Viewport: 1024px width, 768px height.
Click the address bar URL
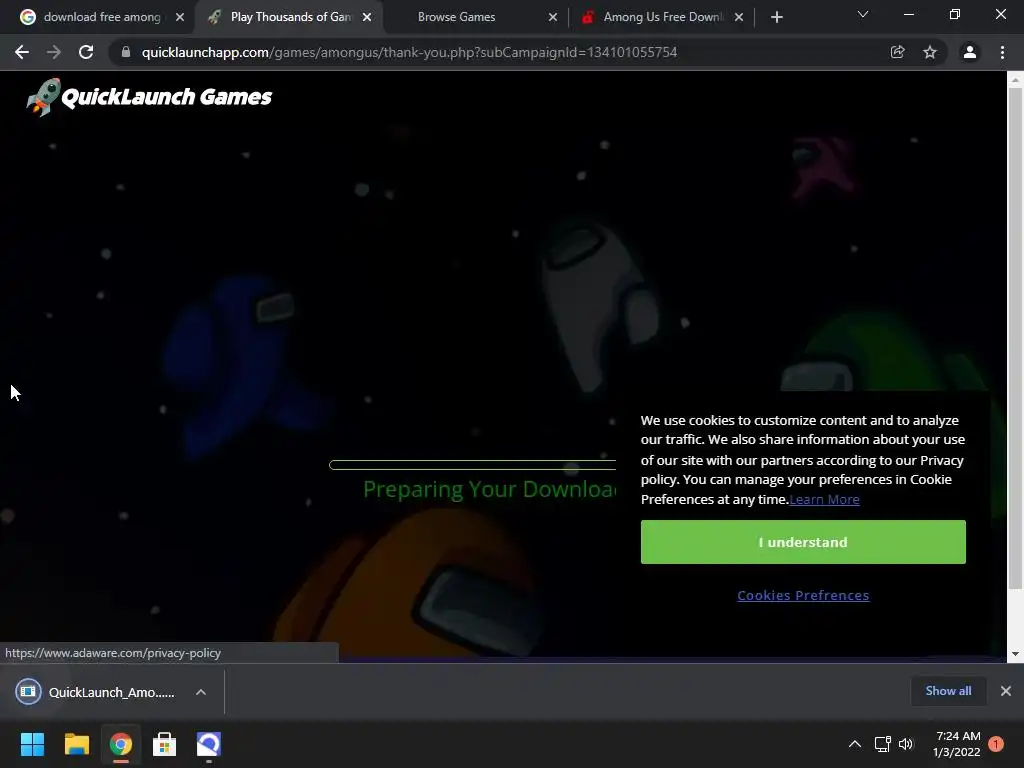[x=409, y=52]
